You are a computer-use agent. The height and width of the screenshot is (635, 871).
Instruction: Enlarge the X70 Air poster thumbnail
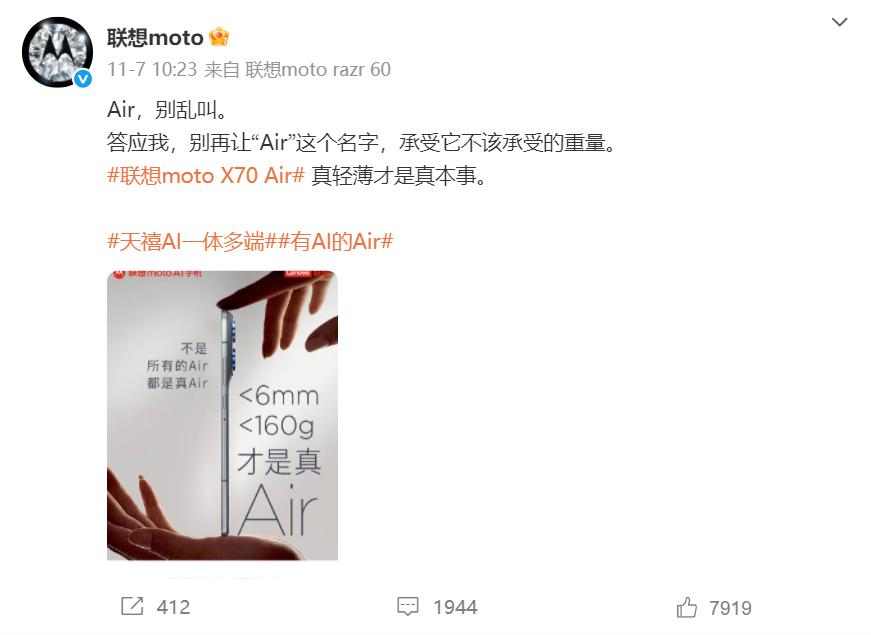(x=222, y=415)
